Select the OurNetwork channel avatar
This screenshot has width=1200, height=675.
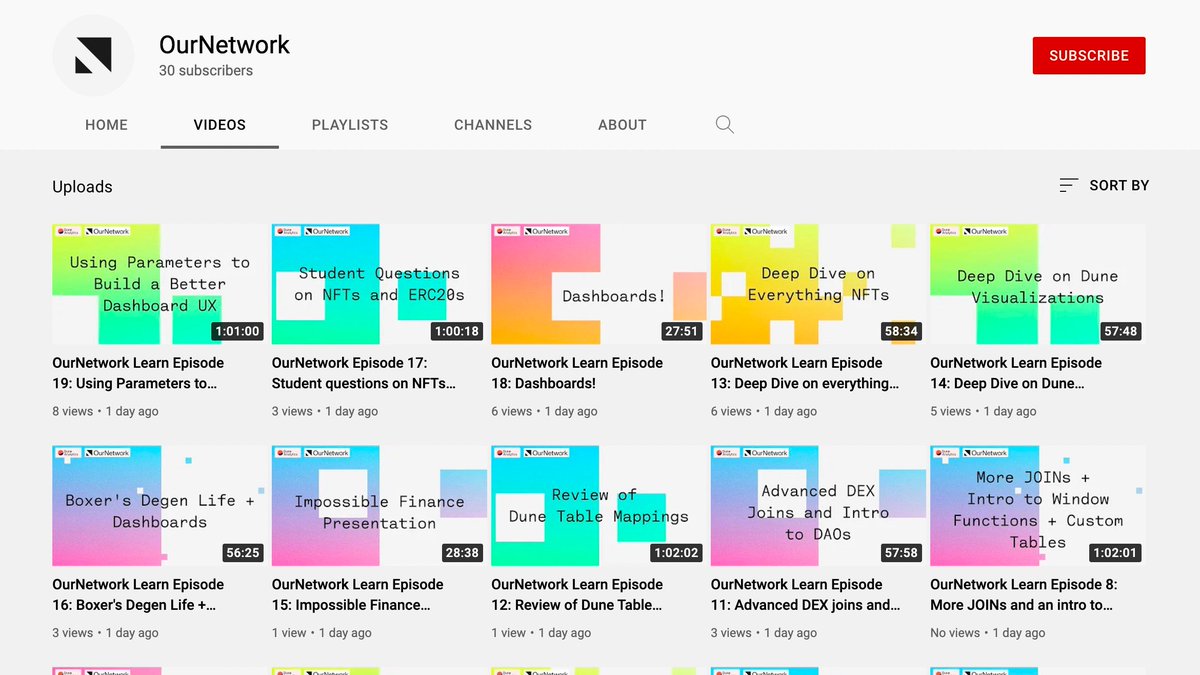[93, 56]
